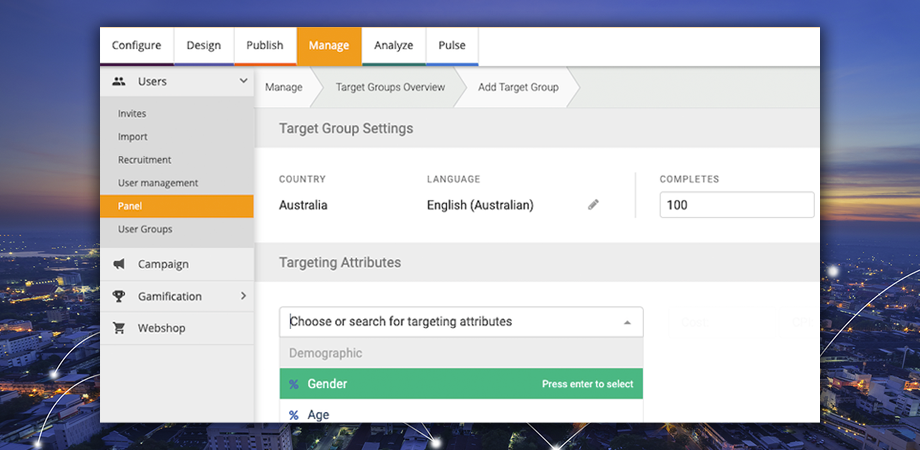Focus the targeting attributes search box
920x450 pixels.
point(461,322)
